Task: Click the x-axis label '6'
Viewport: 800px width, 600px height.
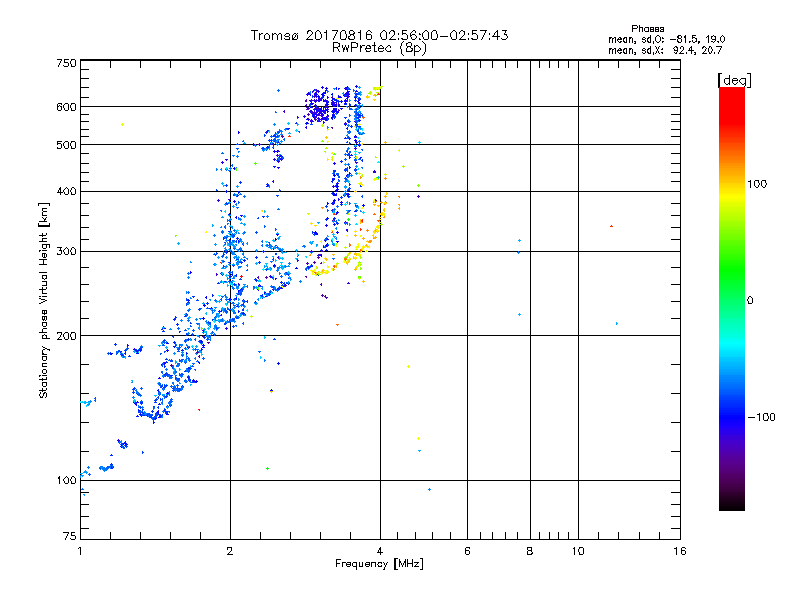Action: [x=467, y=551]
